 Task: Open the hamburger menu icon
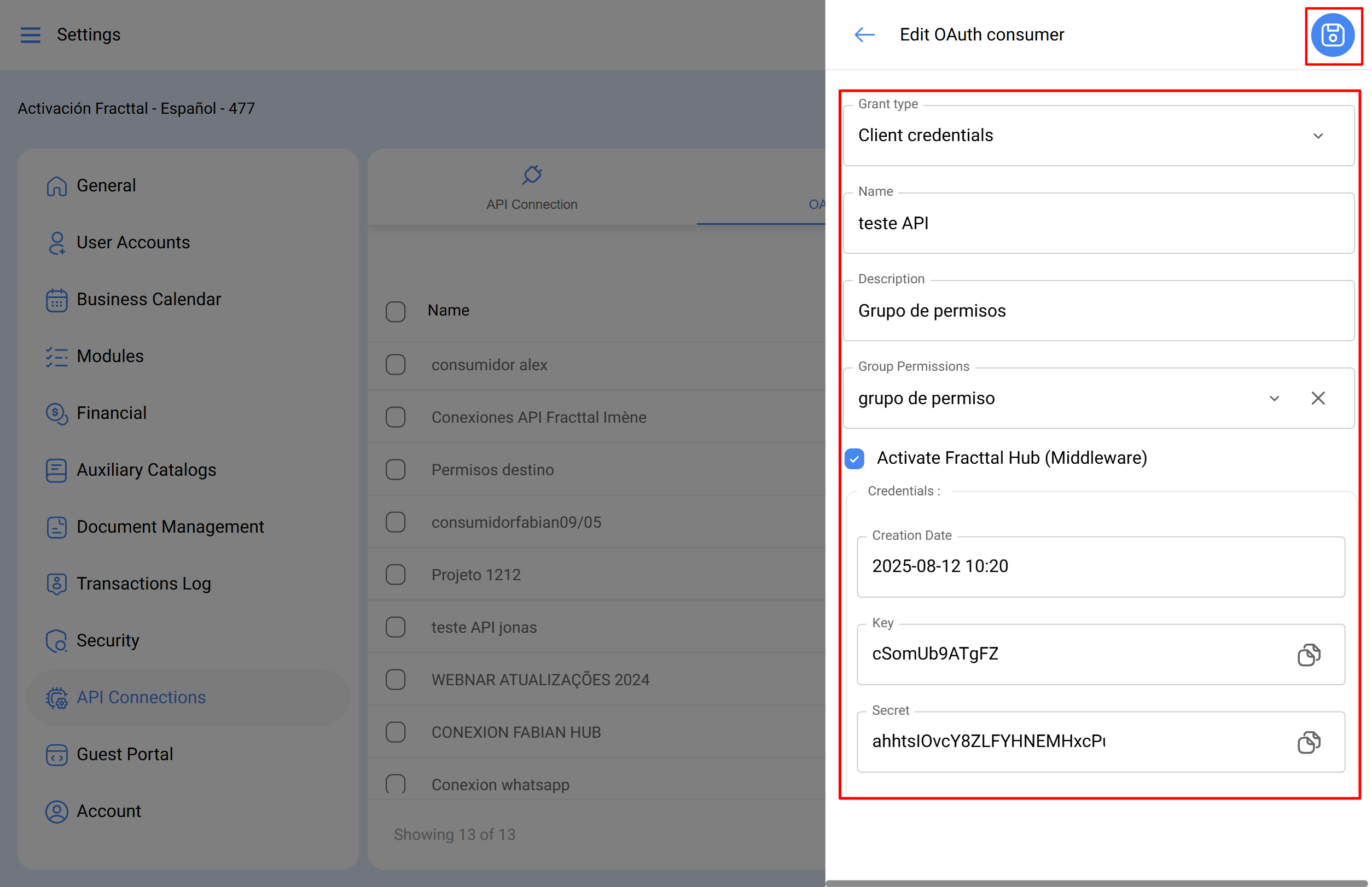[31, 35]
